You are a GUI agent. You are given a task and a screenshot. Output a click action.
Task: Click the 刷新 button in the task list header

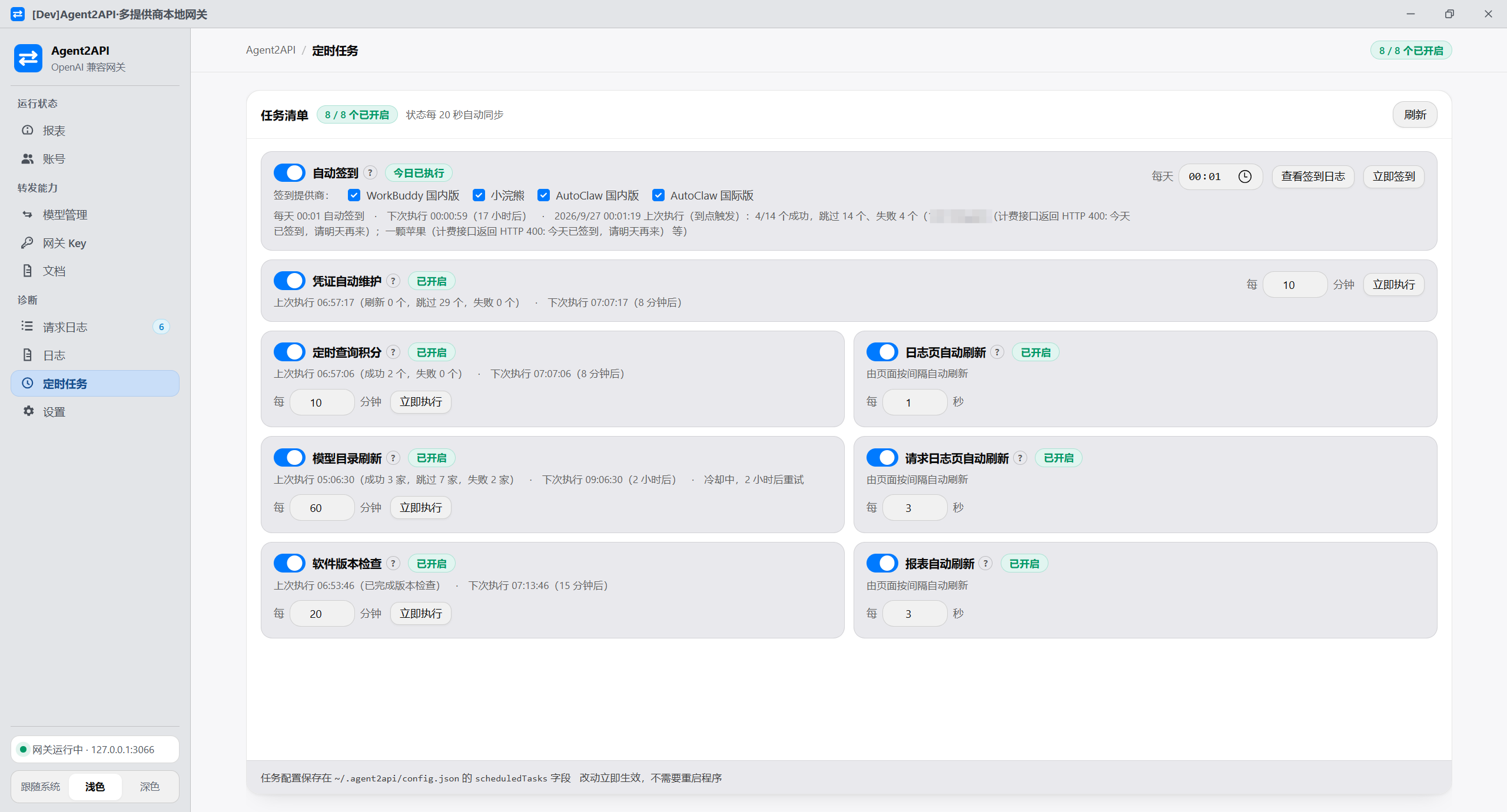click(1415, 115)
